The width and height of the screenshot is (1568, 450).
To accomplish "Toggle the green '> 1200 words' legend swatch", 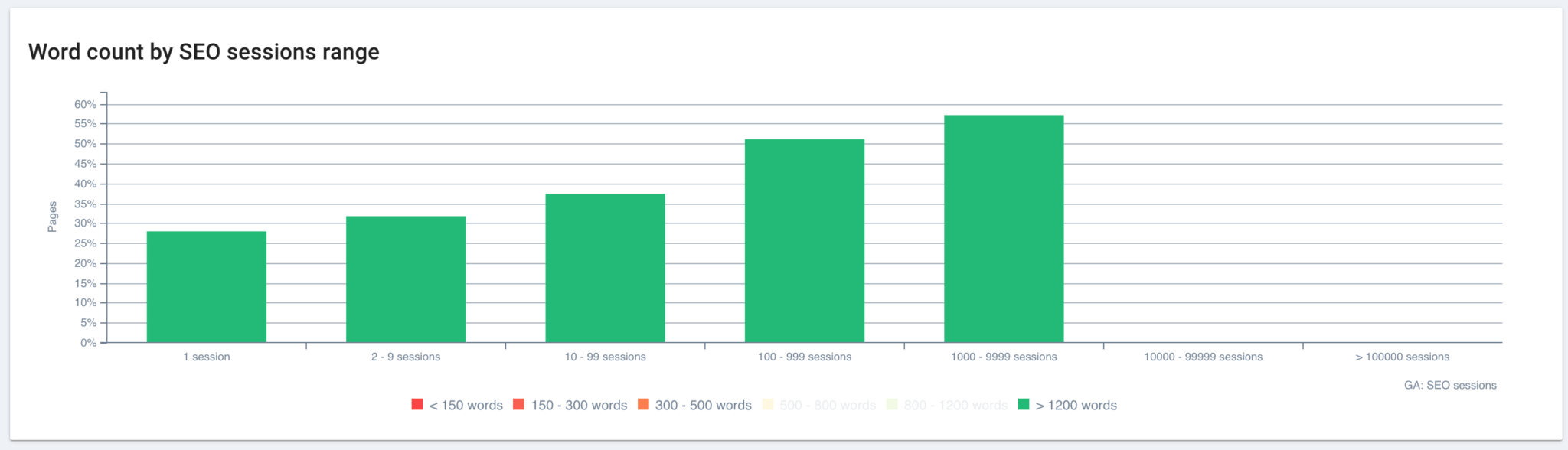I will [x=1024, y=404].
